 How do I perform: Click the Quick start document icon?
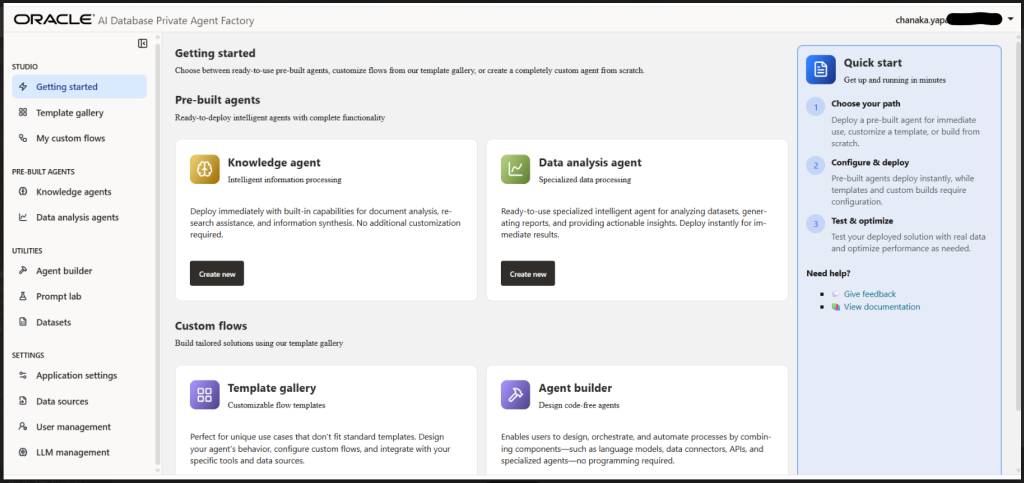[820, 69]
